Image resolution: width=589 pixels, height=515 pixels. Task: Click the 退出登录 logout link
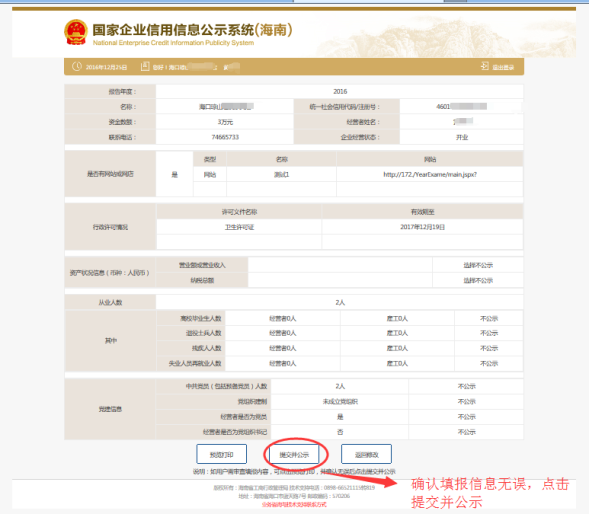click(x=503, y=67)
